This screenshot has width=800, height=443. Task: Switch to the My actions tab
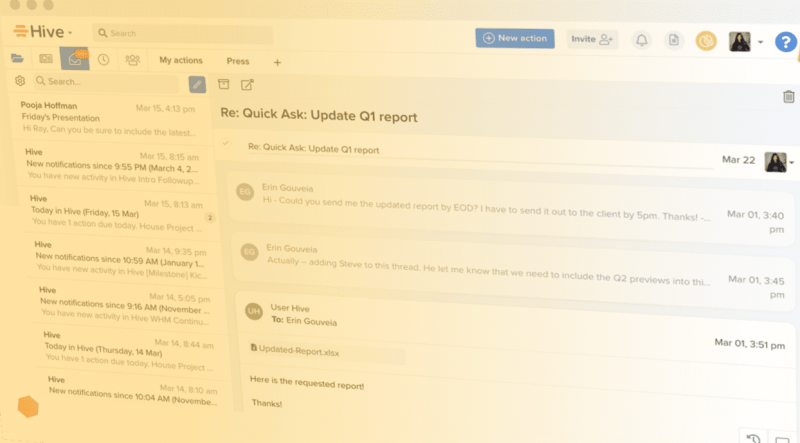click(181, 60)
